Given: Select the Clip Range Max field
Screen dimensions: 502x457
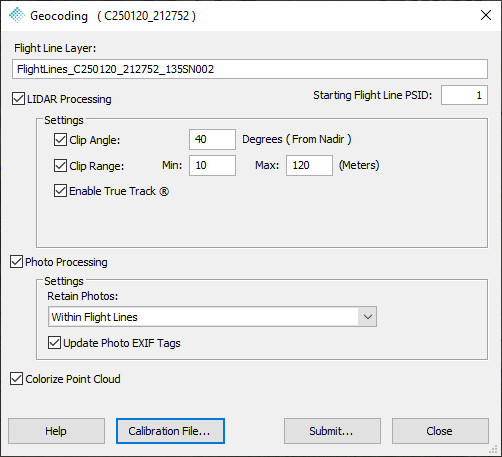Looking at the screenshot, I should click(x=309, y=165).
